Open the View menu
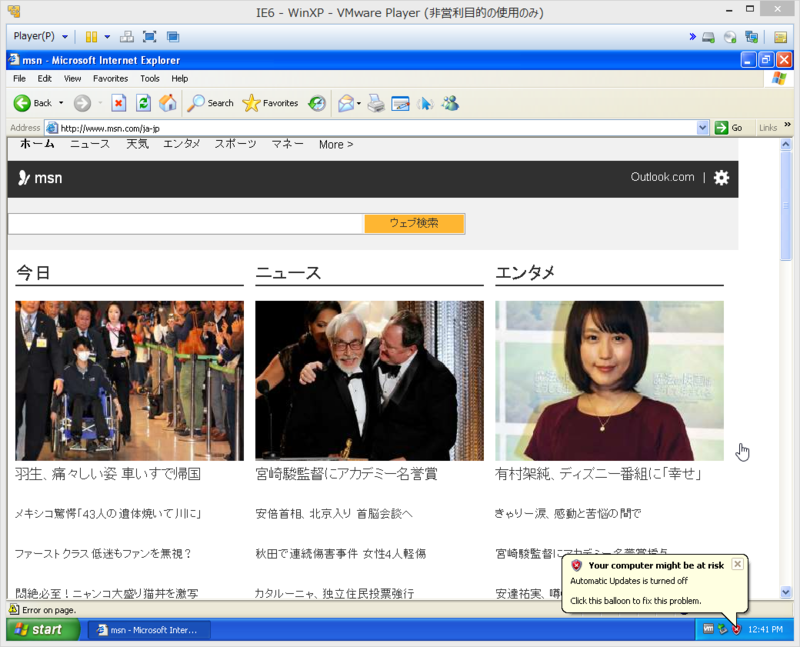This screenshot has width=800, height=647. [x=72, y=78]
